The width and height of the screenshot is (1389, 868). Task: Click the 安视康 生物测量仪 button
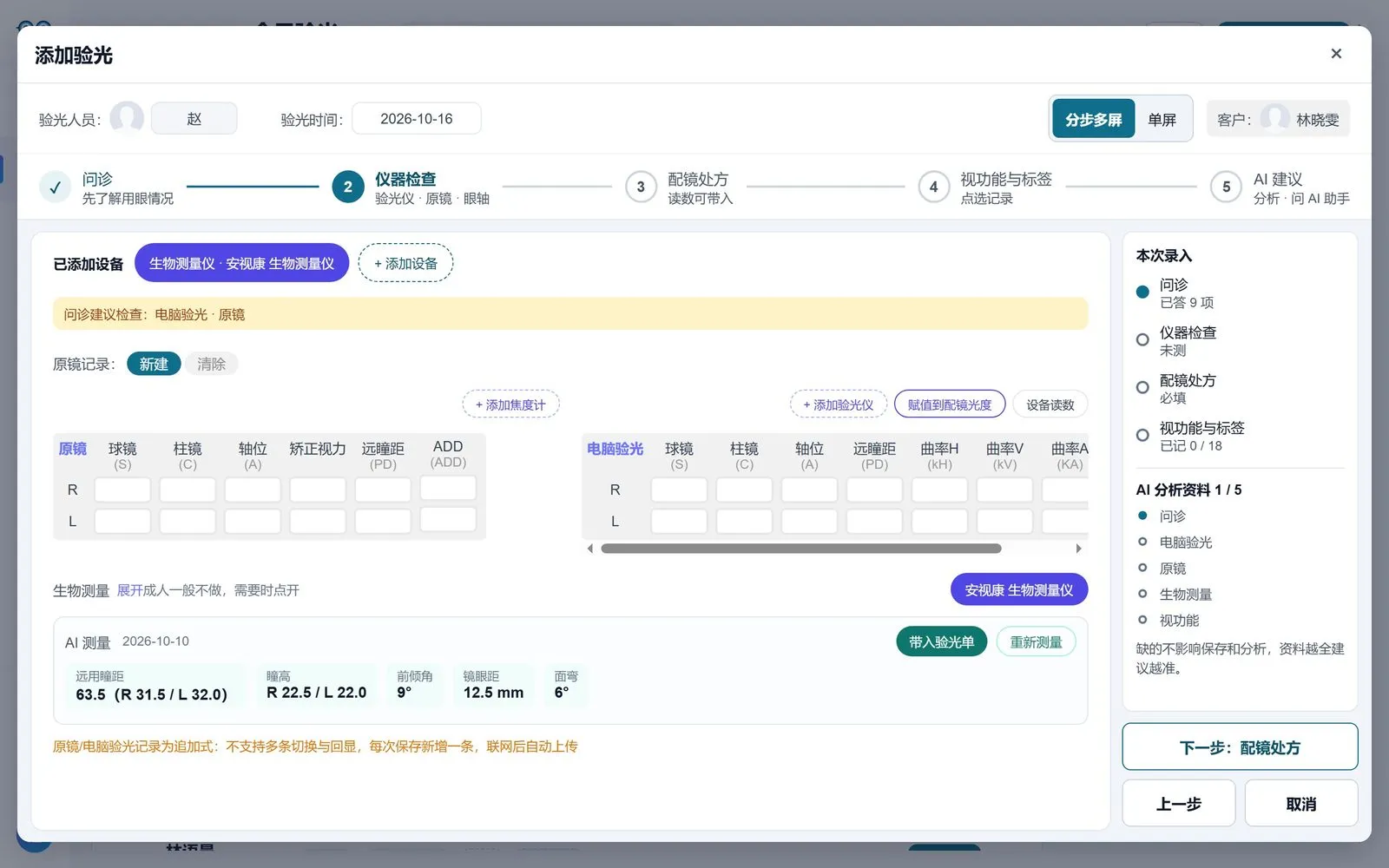tap(1019, 589)
